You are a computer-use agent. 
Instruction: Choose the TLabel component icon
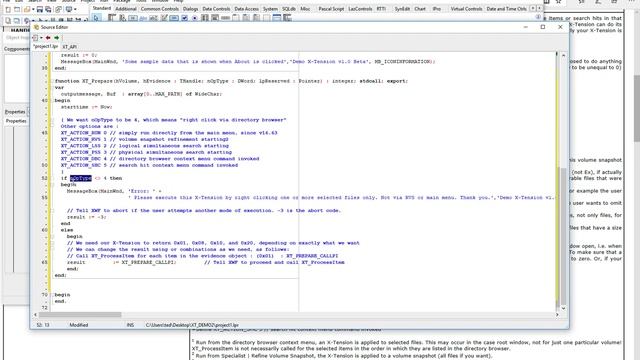(143, 18)
